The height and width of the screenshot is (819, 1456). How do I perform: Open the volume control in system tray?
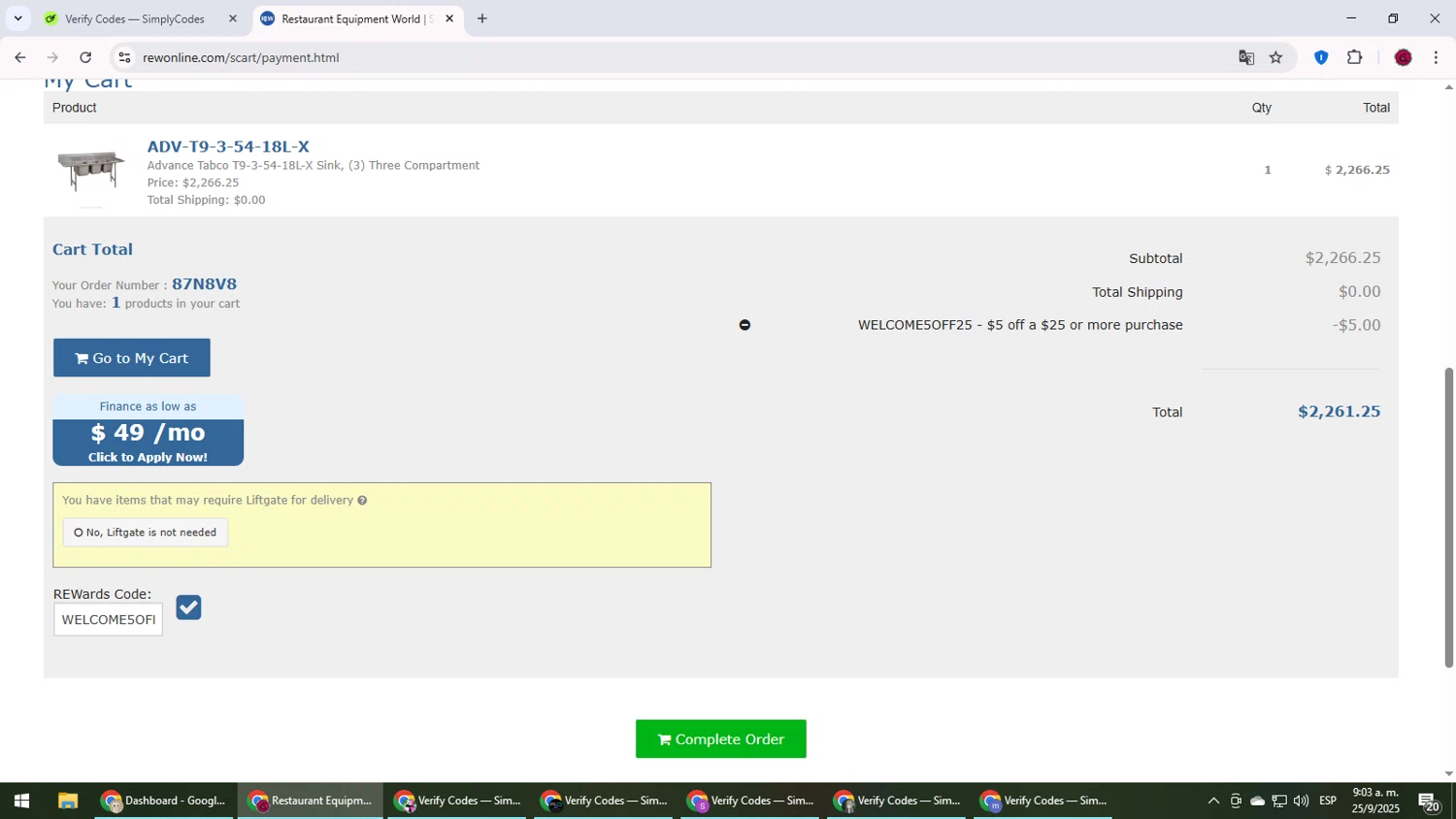click(x=1301, y=801)
